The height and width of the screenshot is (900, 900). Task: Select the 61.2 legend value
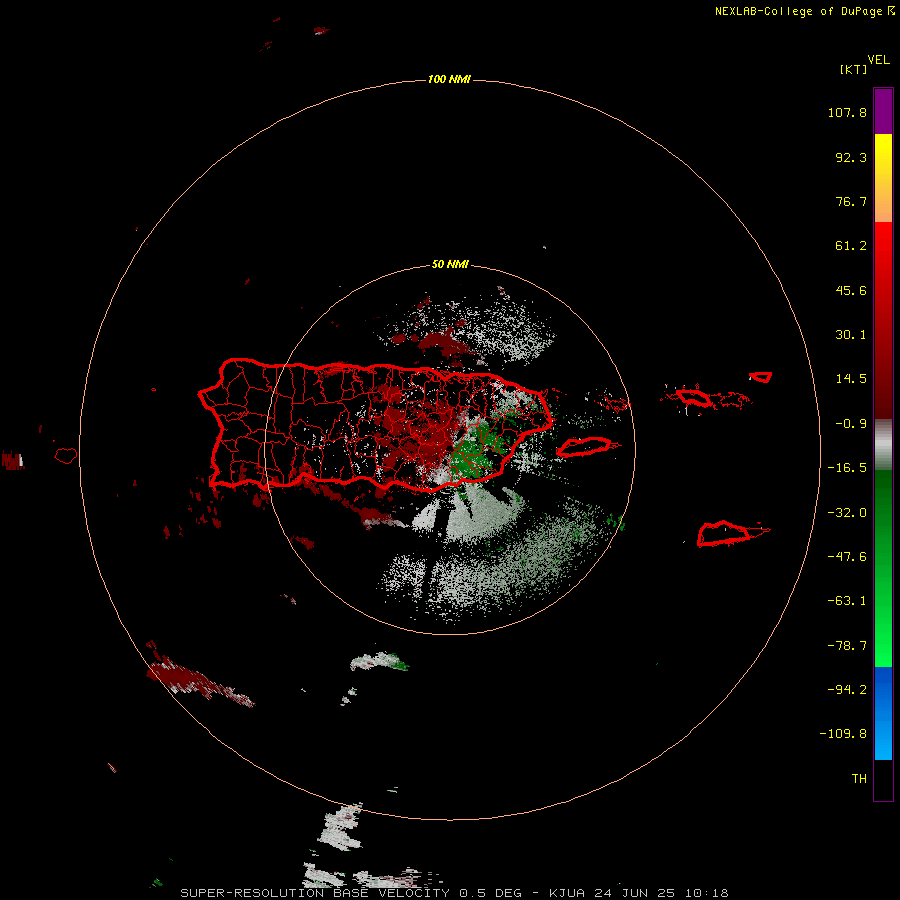pyautogui.click(x=851, y=246)
